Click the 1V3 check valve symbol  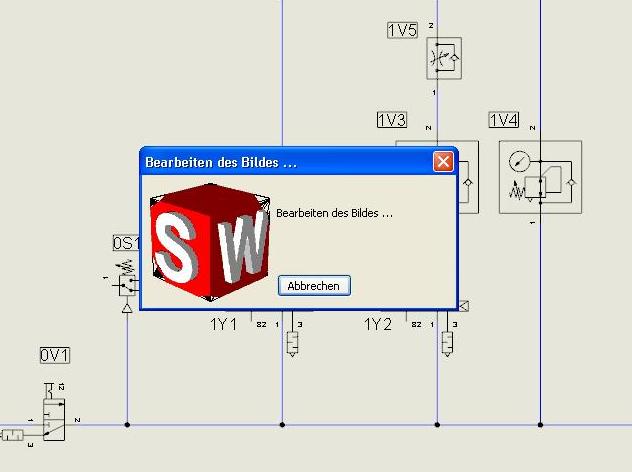[468, 183]
